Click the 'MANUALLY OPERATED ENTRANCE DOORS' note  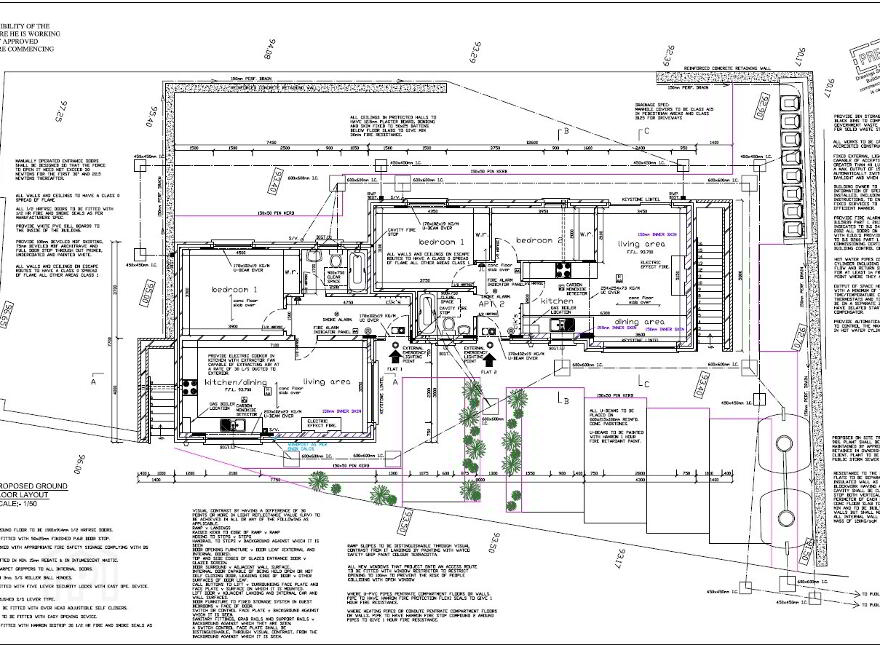point(61,171)
